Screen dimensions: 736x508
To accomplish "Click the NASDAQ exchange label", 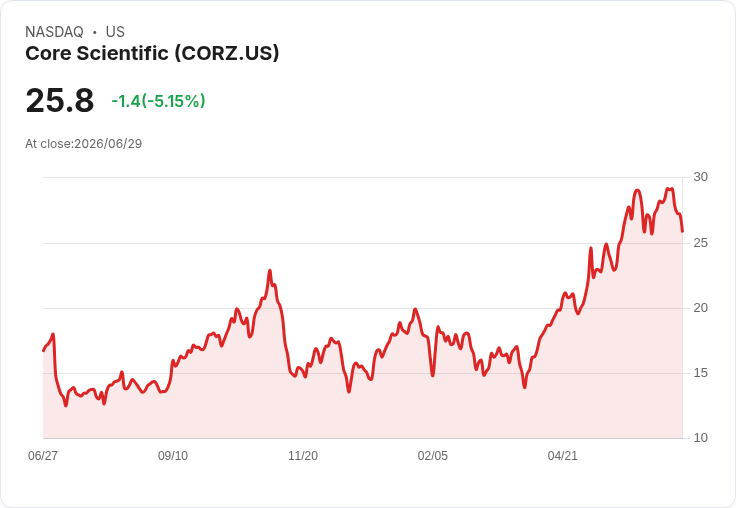I will [x=54, y=32].
